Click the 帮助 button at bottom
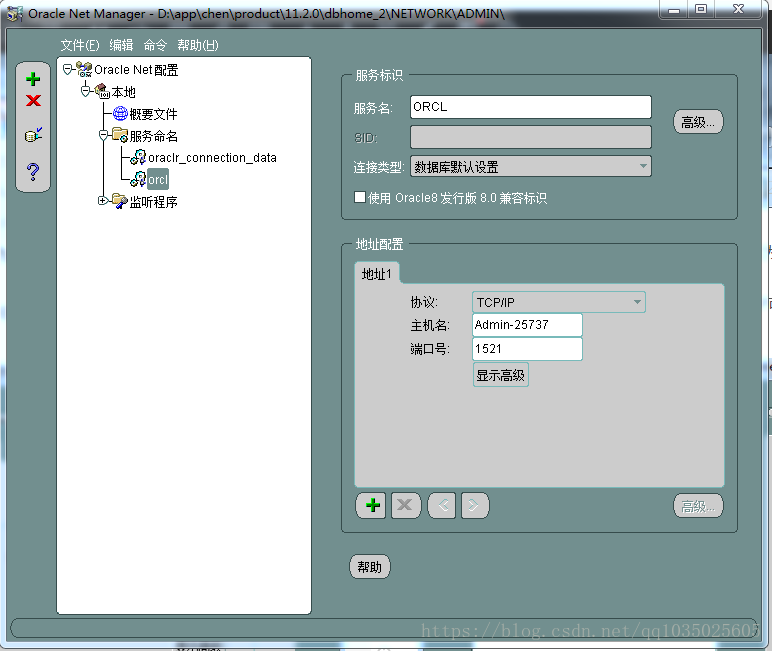The height and width of the screenshot is (651, 772). [369, 567]
